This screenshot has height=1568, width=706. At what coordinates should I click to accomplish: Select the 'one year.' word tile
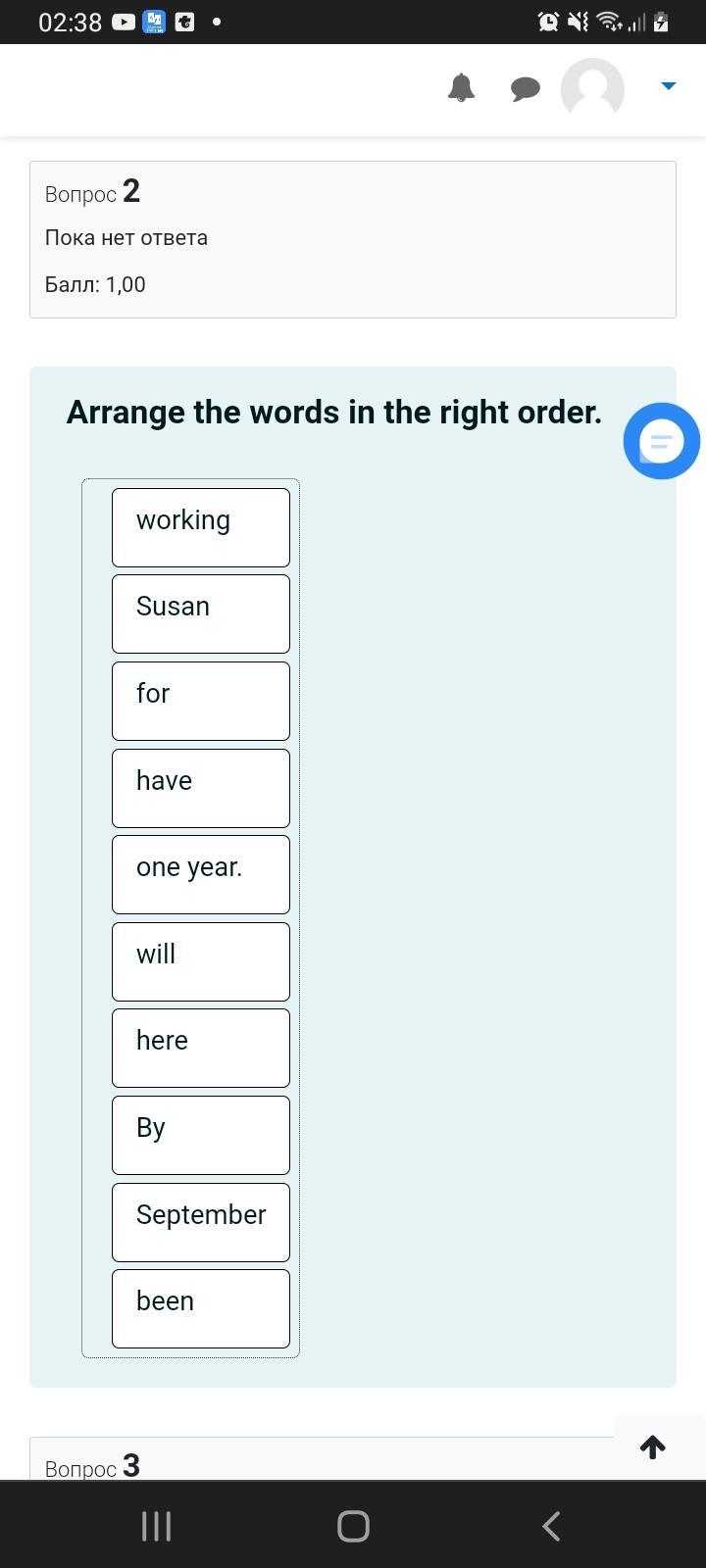click(201, 874)
